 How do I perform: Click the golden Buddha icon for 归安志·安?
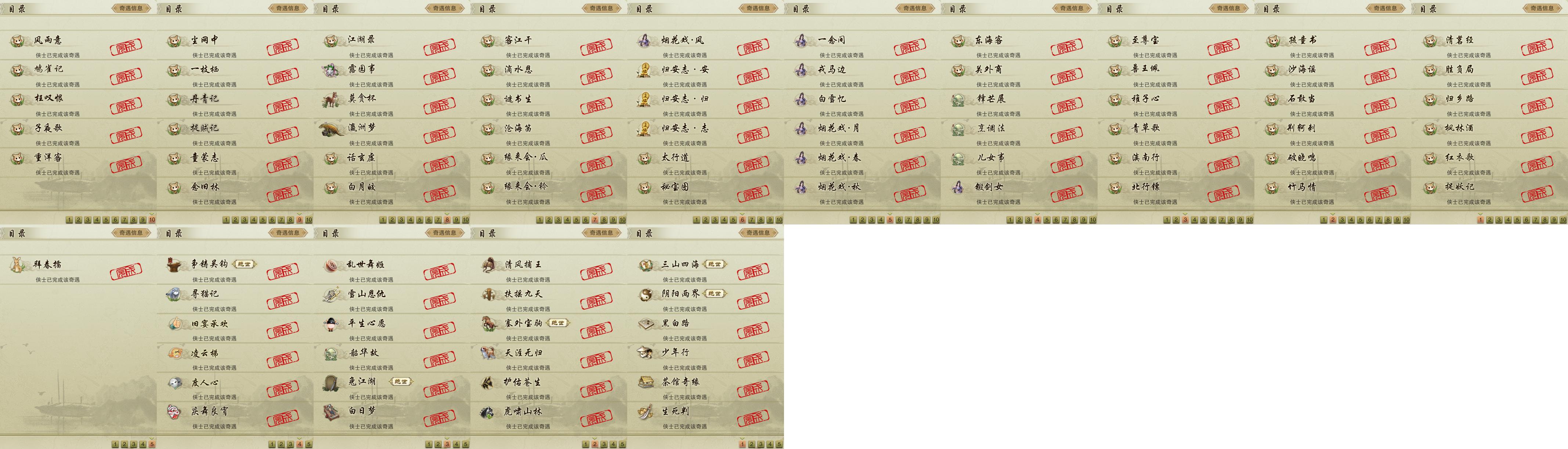644,70
